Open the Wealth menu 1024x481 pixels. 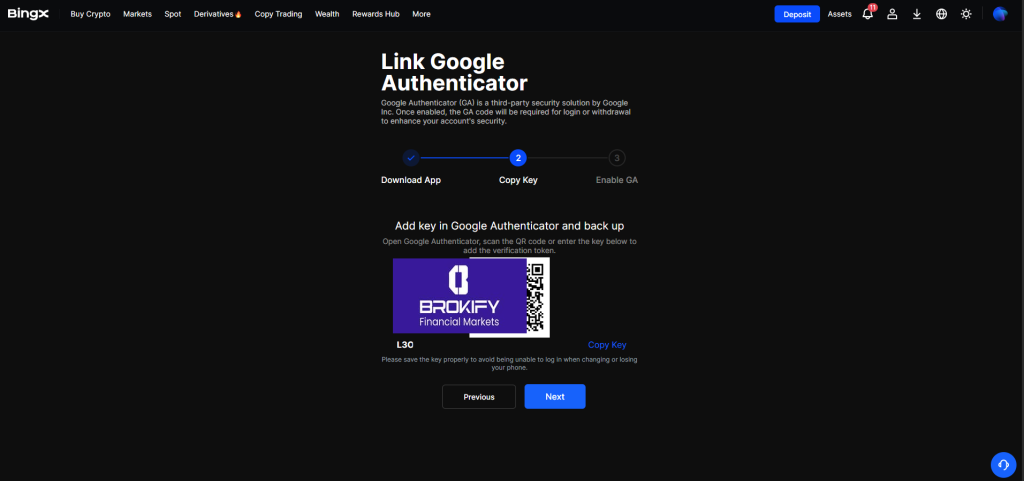click(327, 14)
